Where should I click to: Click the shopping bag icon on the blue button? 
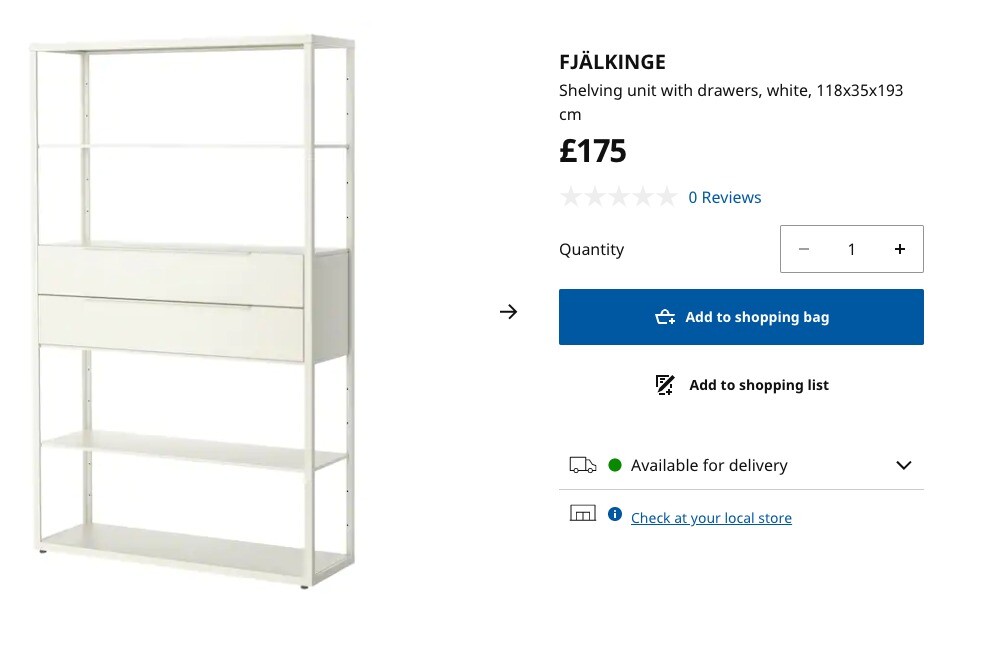[665, 316]
